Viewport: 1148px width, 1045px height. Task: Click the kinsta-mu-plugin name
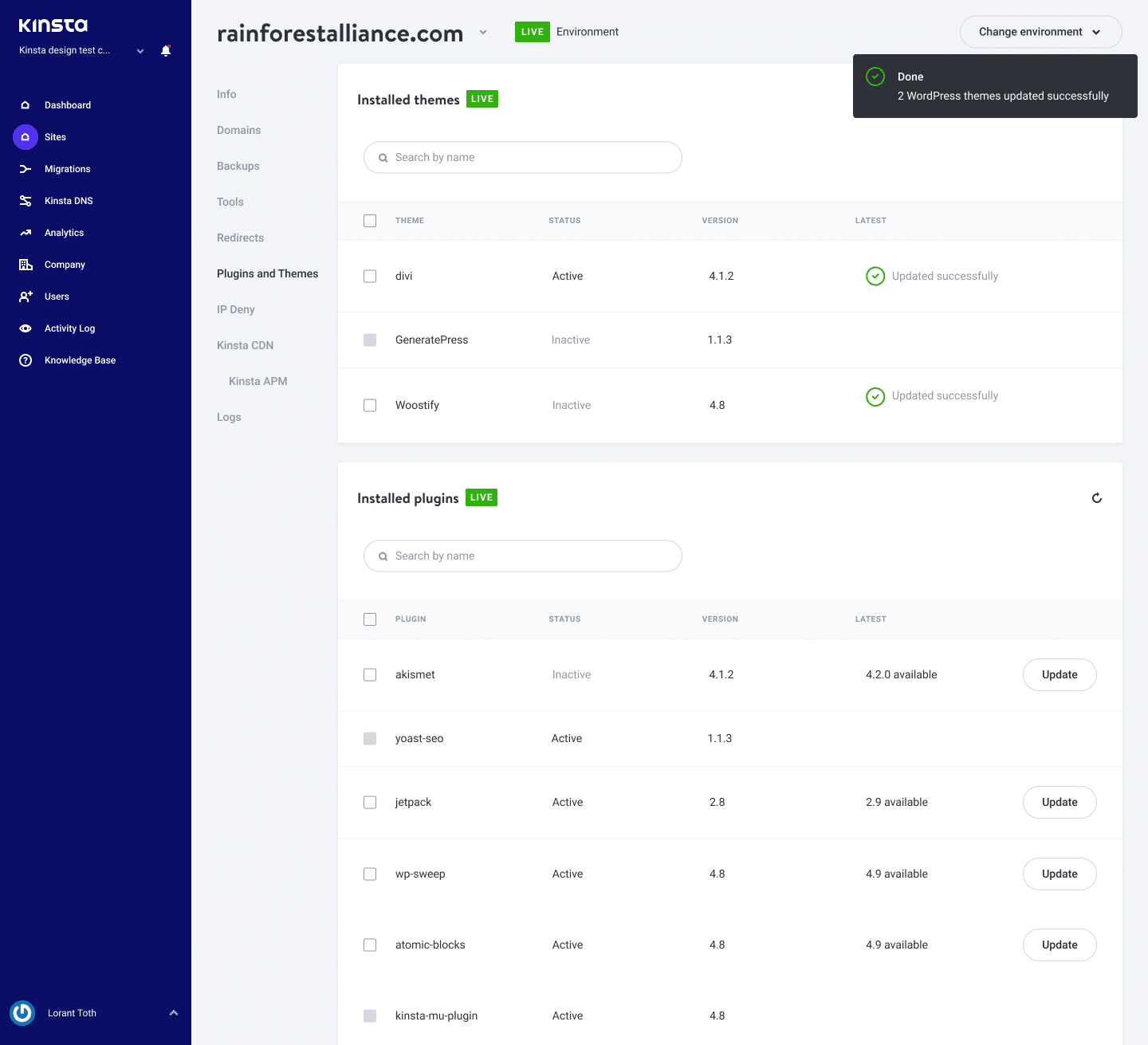(436, 1016)
